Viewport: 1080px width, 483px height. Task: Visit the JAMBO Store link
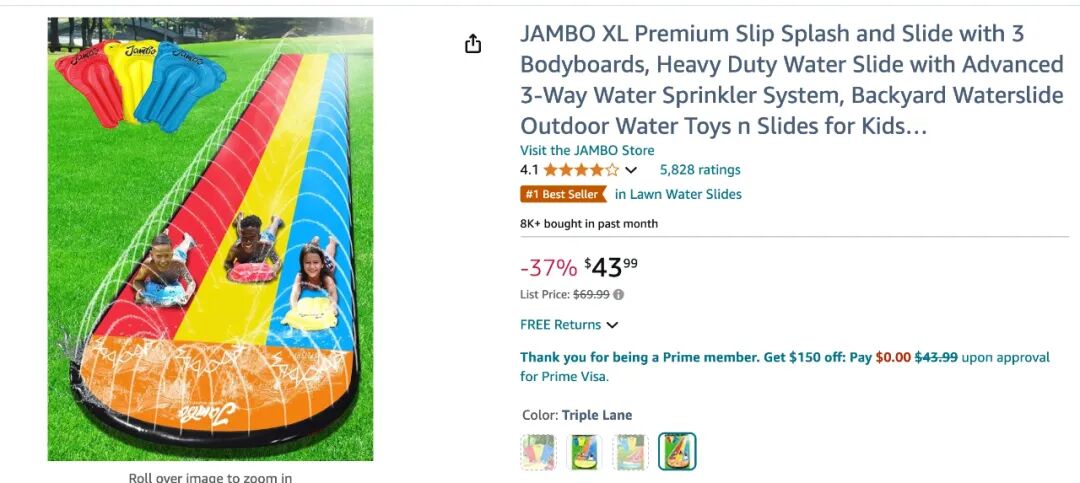point(573,150)
